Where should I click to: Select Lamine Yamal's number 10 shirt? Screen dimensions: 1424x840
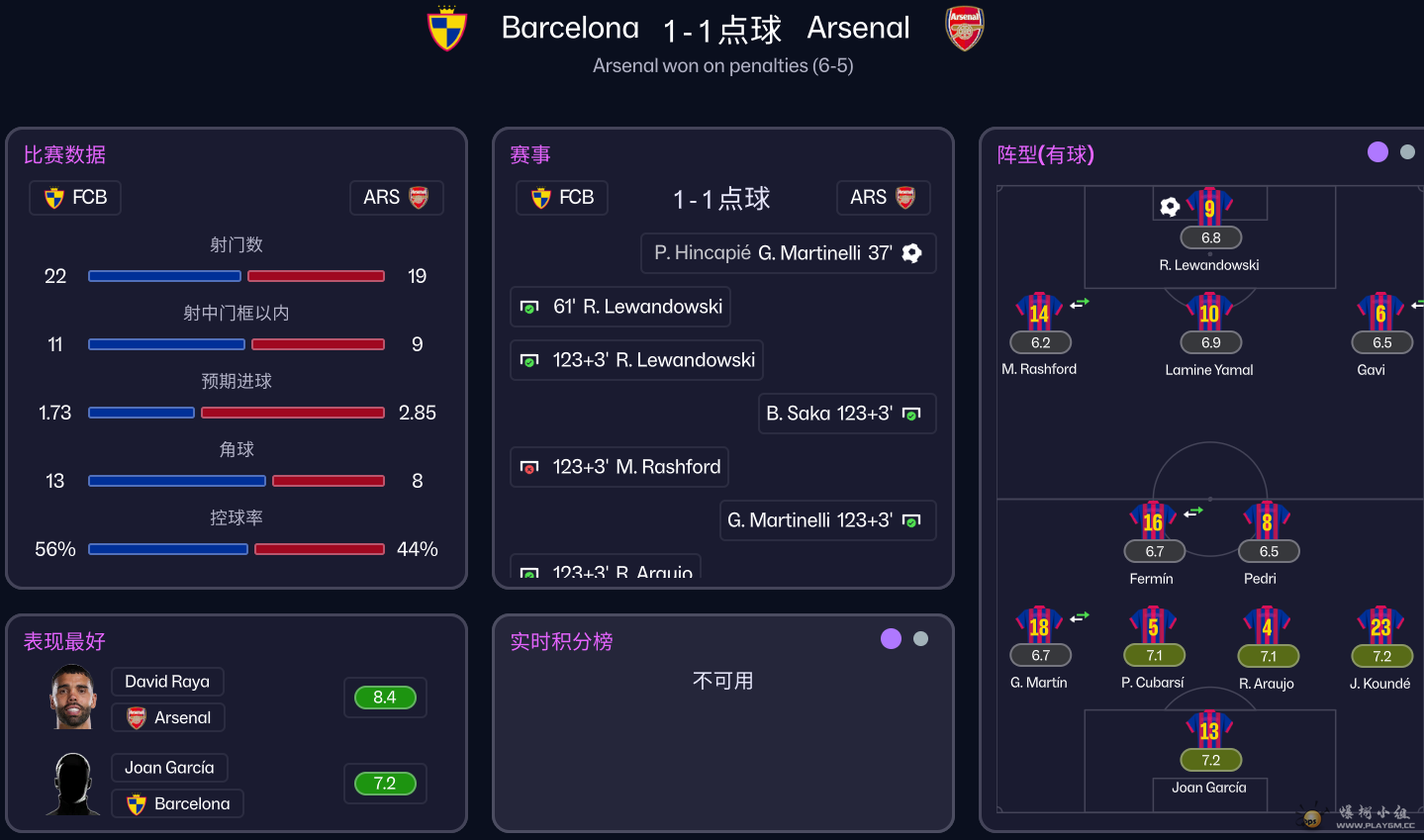[1209, 313]
